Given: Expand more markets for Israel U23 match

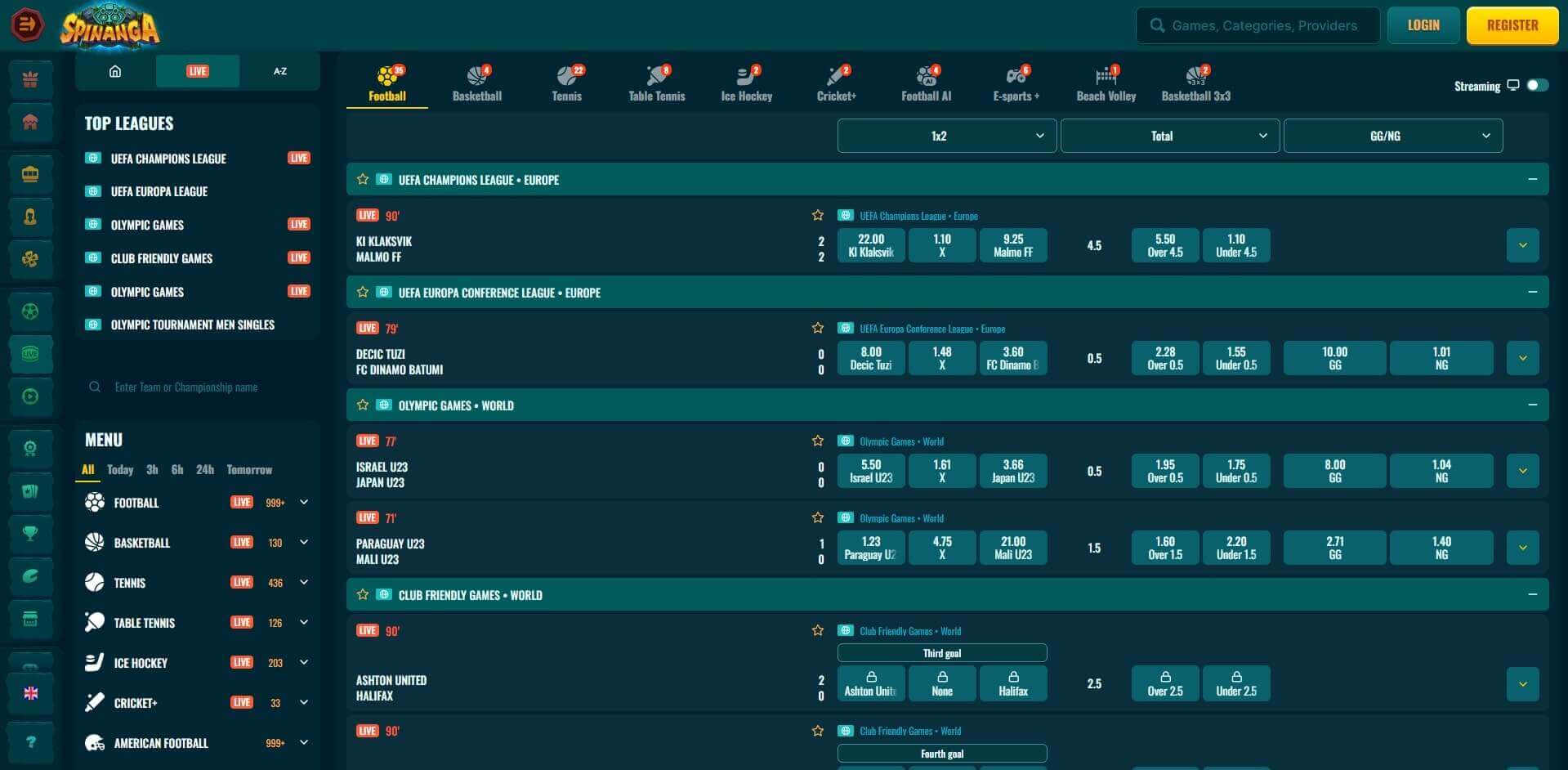Looking at the screenshot, I should tap(1522, 471).
